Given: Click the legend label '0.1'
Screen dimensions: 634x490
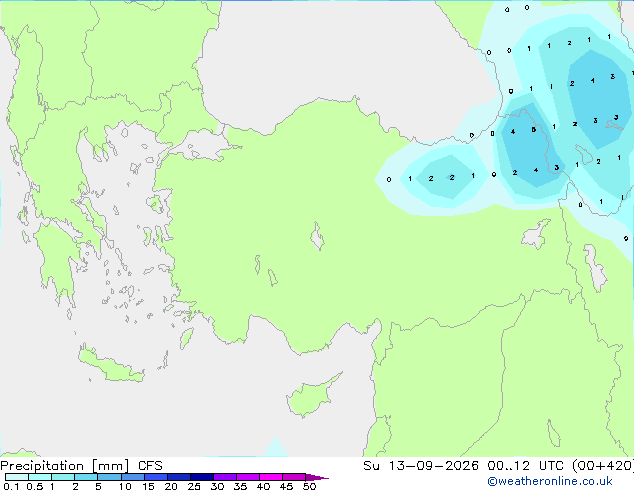Looking at the screenshot, I should tap(11, 486).
